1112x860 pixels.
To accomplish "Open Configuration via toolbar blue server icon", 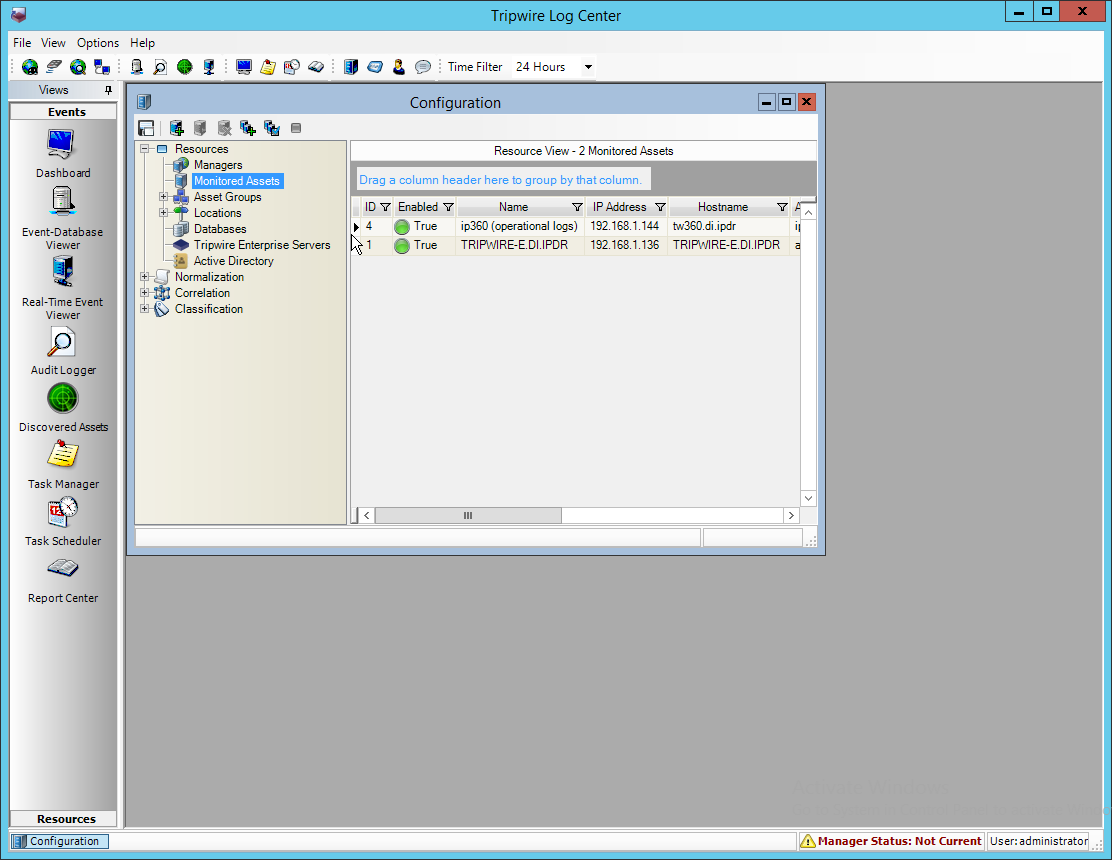I will click(351, 67).
